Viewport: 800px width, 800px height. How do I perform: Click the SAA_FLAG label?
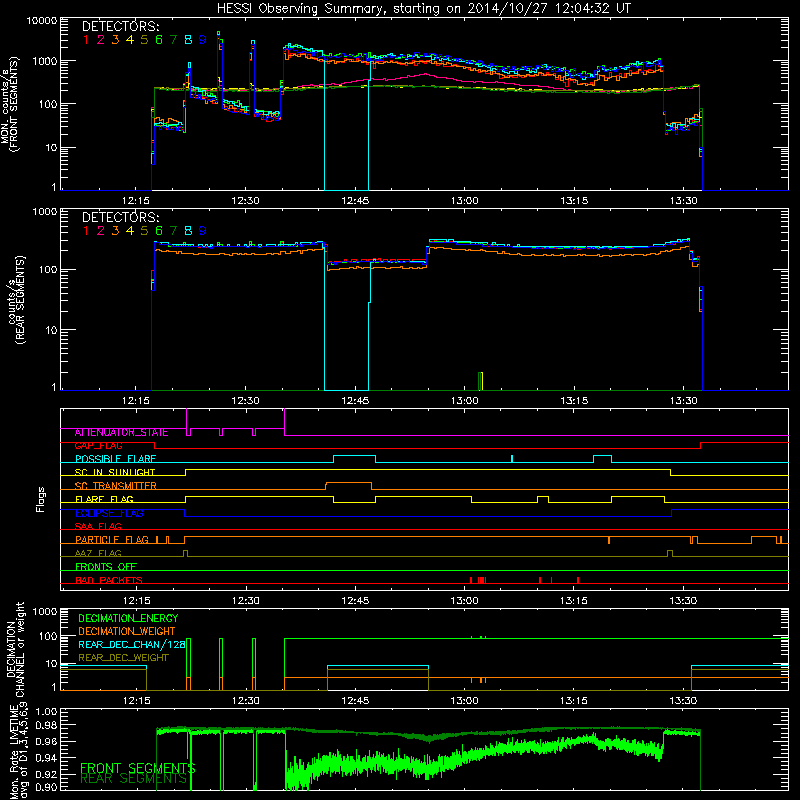(98, 526)
